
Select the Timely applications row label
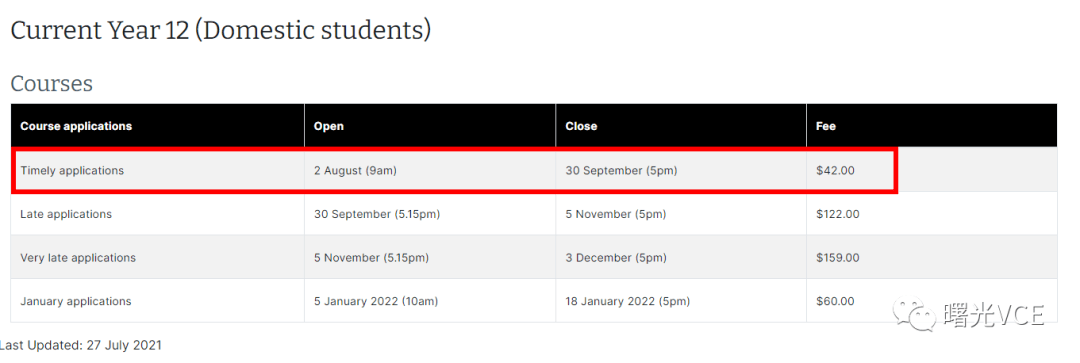pyautogui.click(x=72, y=170)
